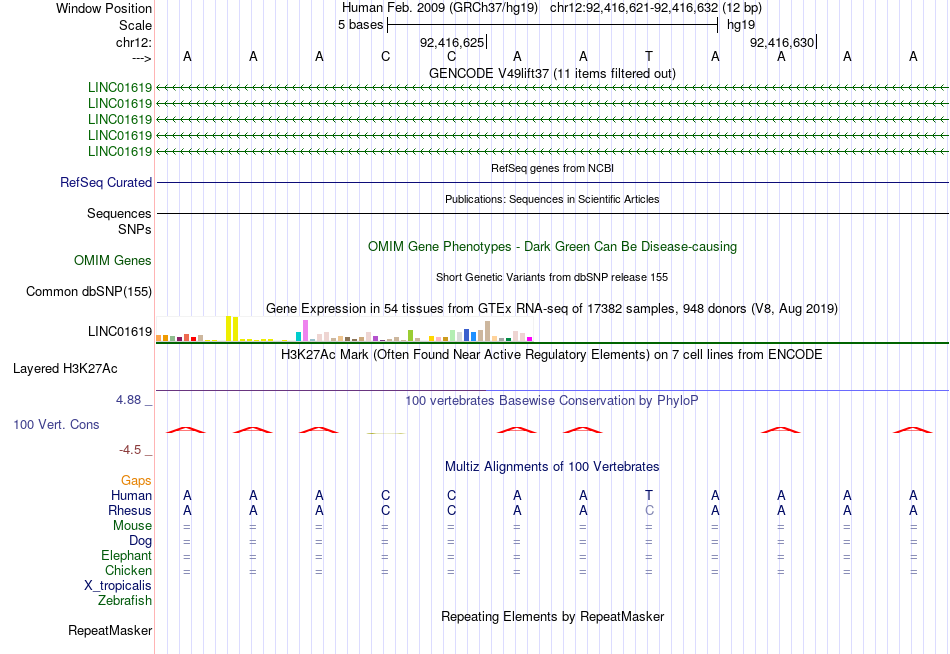Open Short Genetic Variants from dbSNP release 155 title
Screen dimensions: 950x654
click(x=552, y=277)
